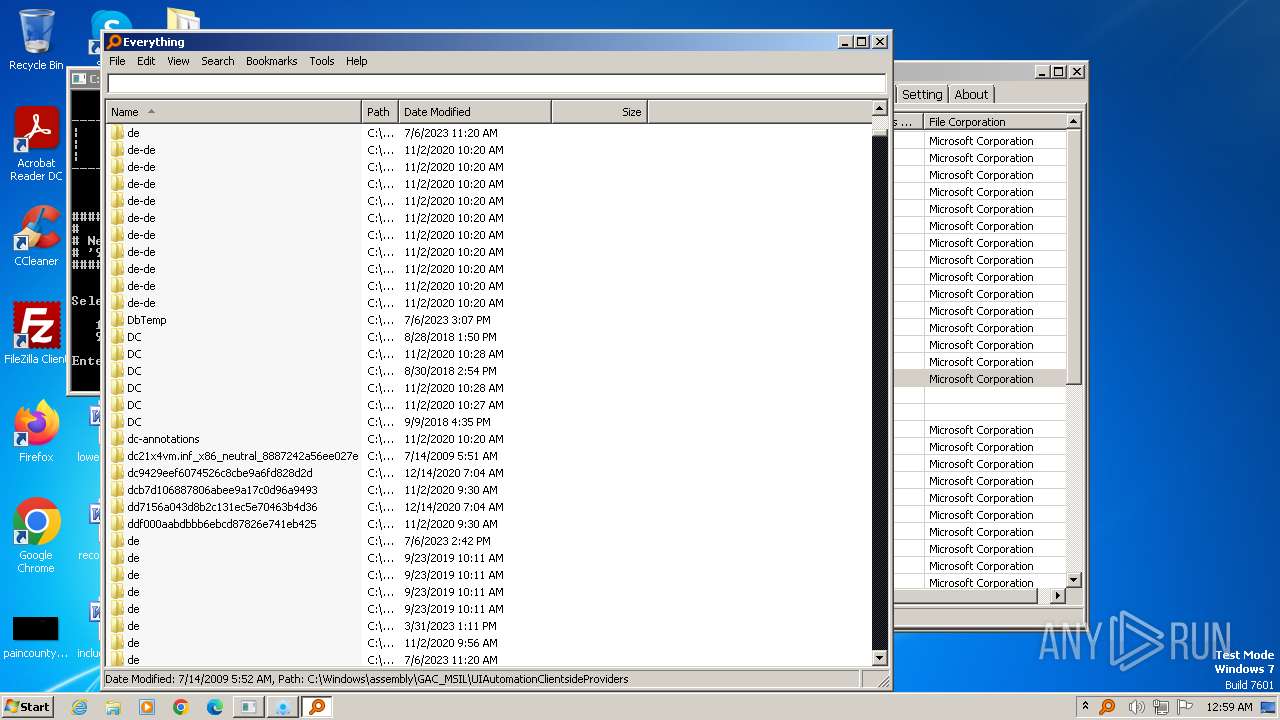Image resolution: width=1280 pixels, height=720 pixels.
Task: Switch to the Setting tab in back window
Action: coord(921,94)
